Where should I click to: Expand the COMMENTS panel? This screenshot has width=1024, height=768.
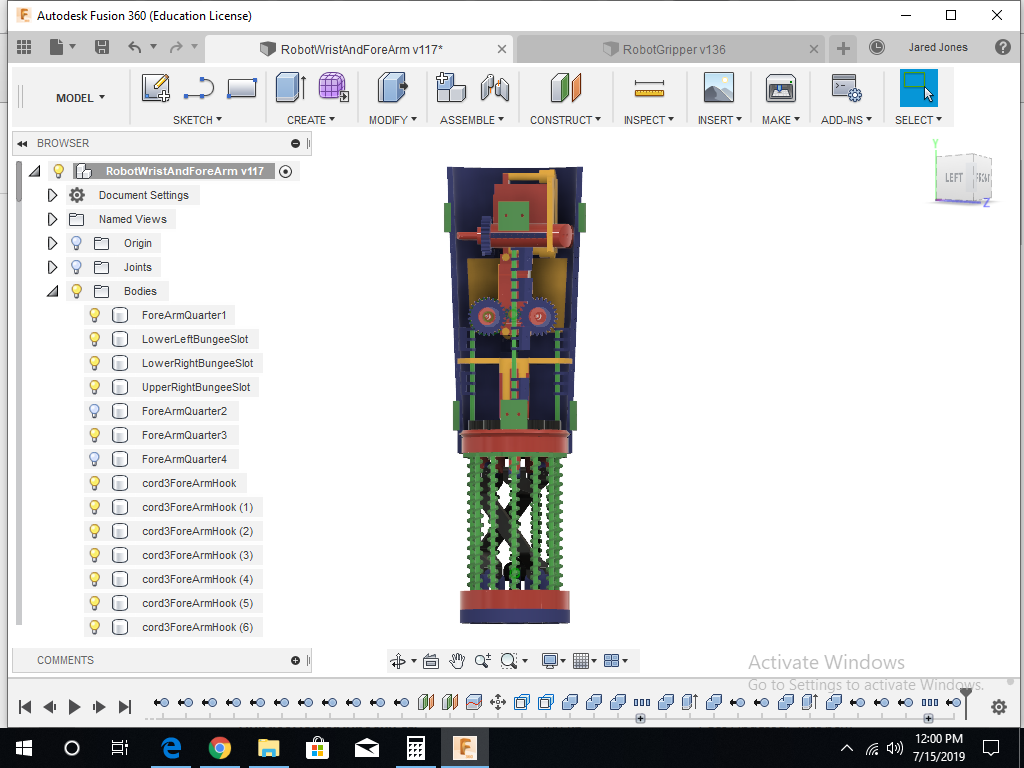tap(295, 661)
